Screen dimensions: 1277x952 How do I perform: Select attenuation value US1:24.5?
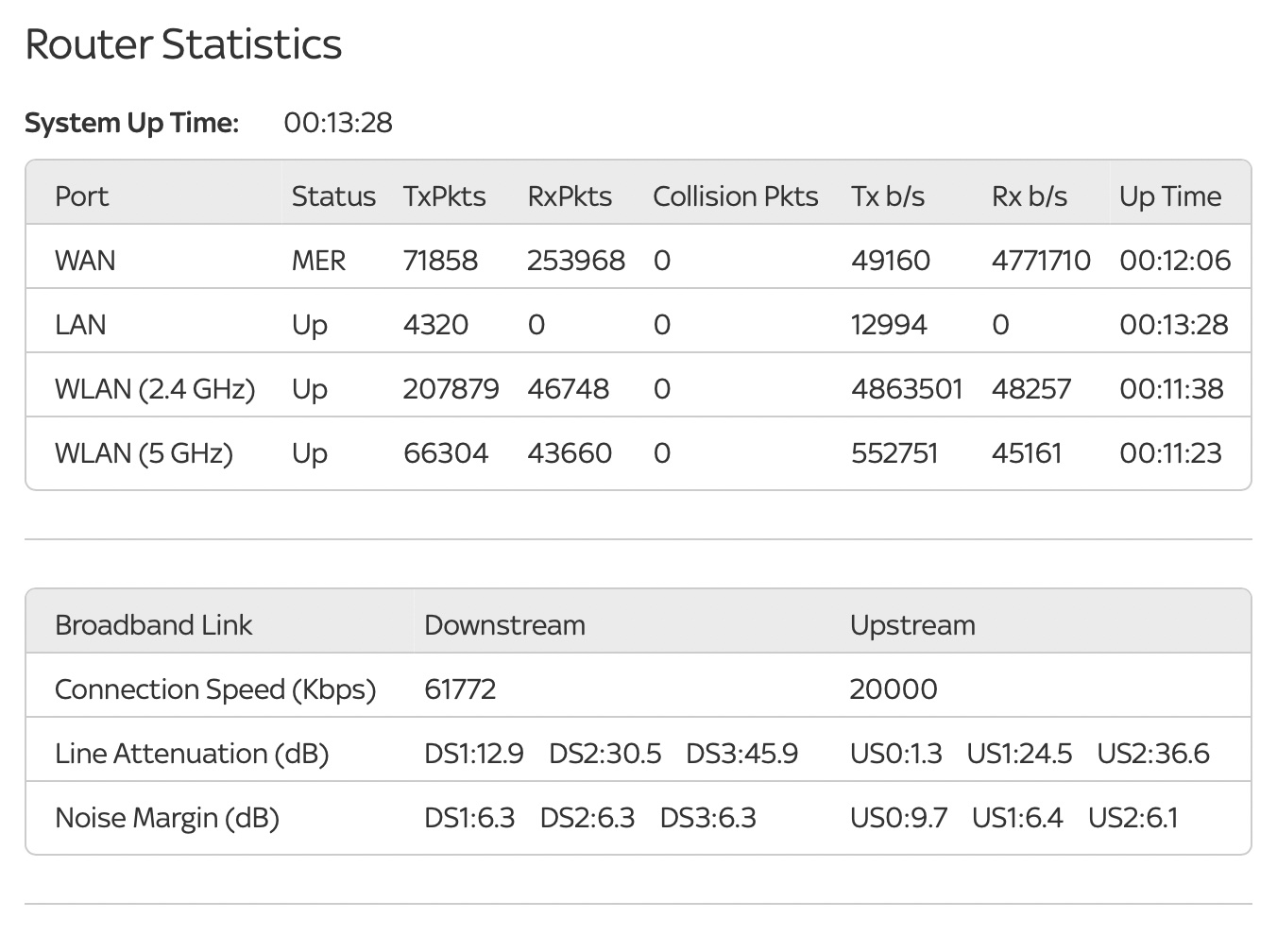pos(1019,754)
